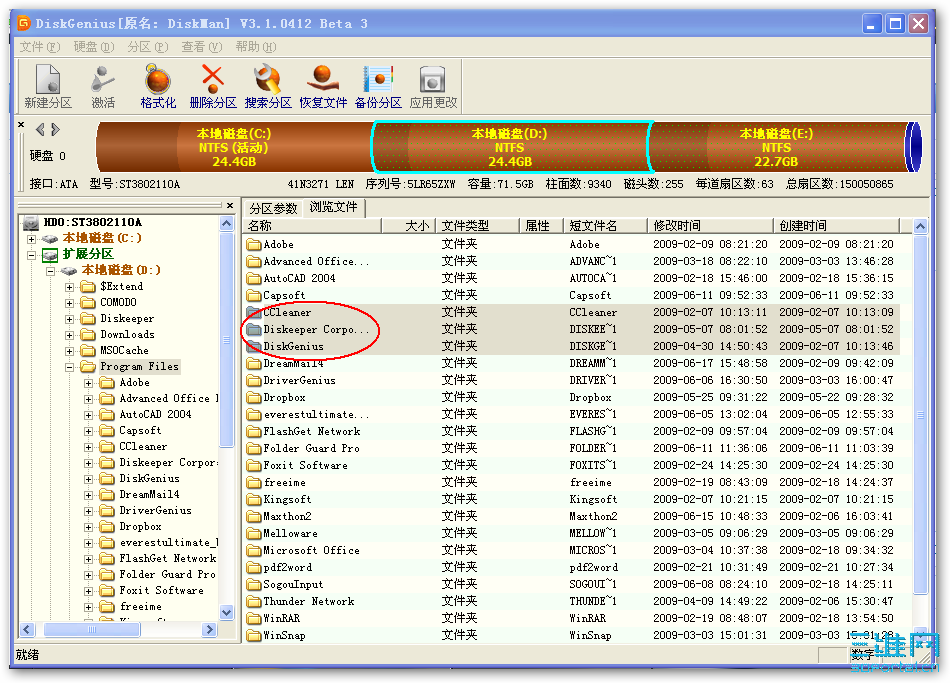
Task: Sort by the 修改时间 column header
Action: [x=710, y=226]
